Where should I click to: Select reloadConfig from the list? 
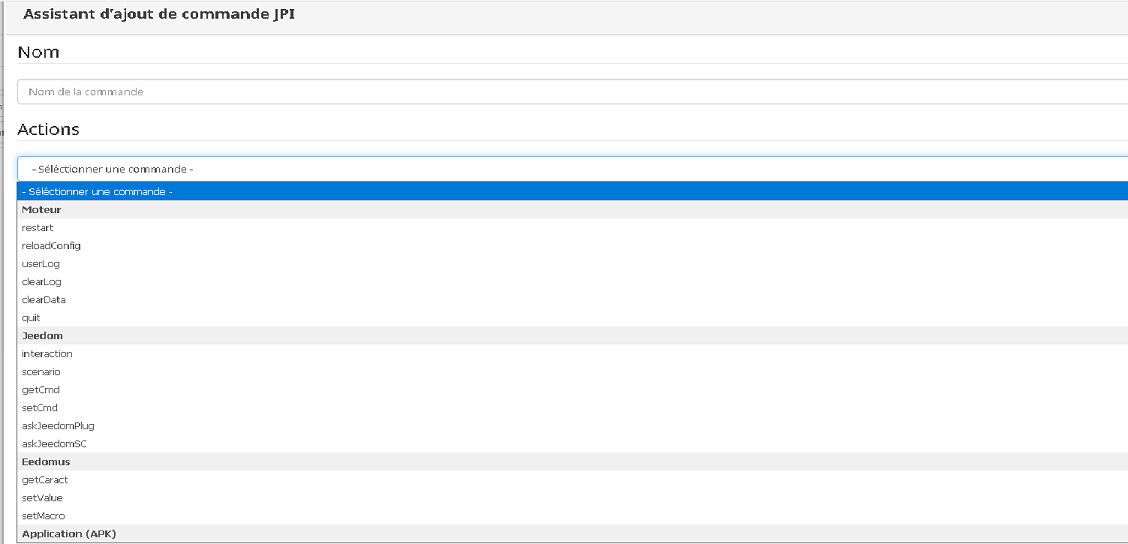point(51,246)
